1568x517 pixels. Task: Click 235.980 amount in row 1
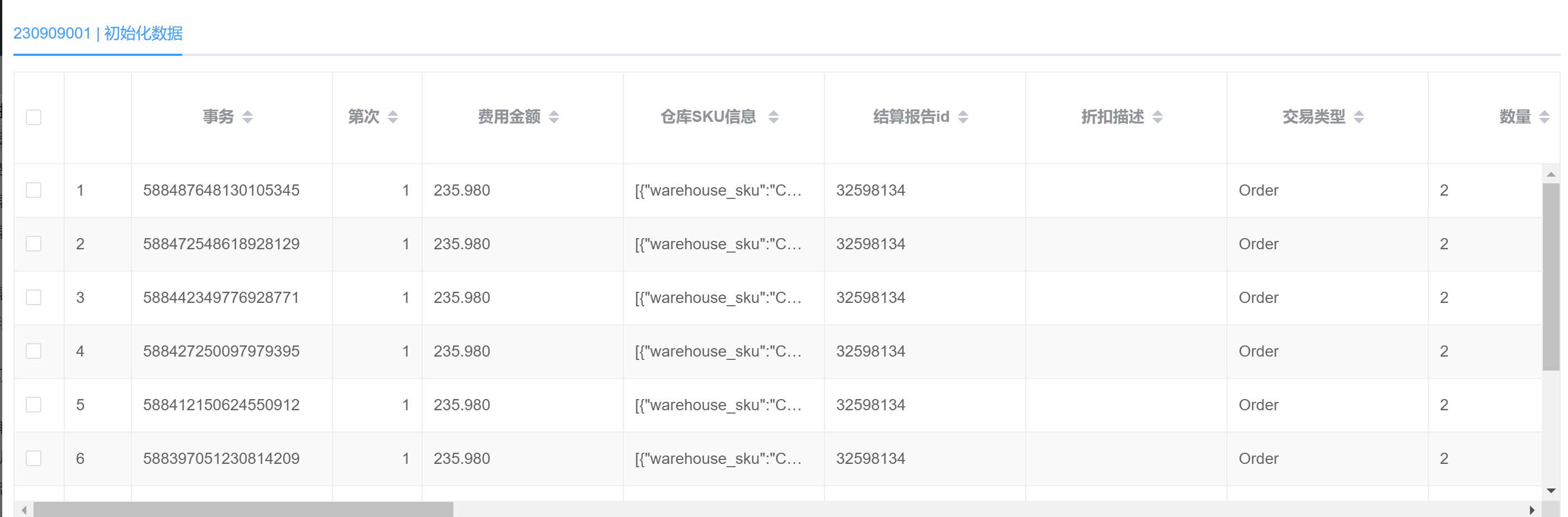click(x=461, y=190)
